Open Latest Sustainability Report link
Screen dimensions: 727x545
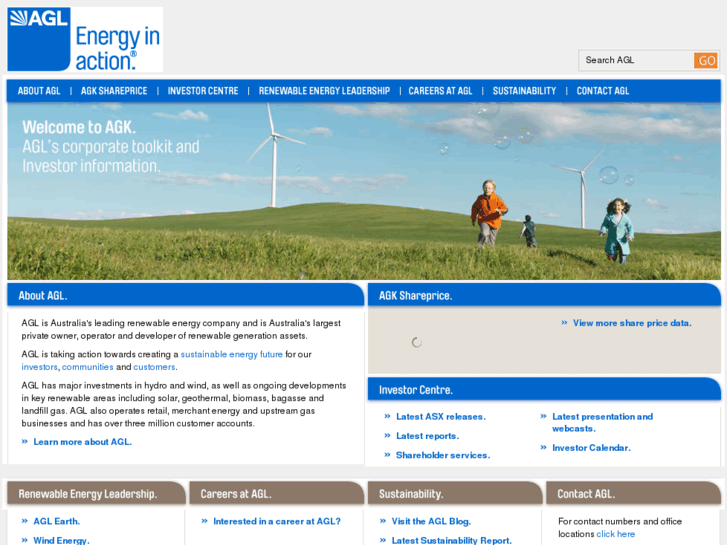click(x=452, y=540)
